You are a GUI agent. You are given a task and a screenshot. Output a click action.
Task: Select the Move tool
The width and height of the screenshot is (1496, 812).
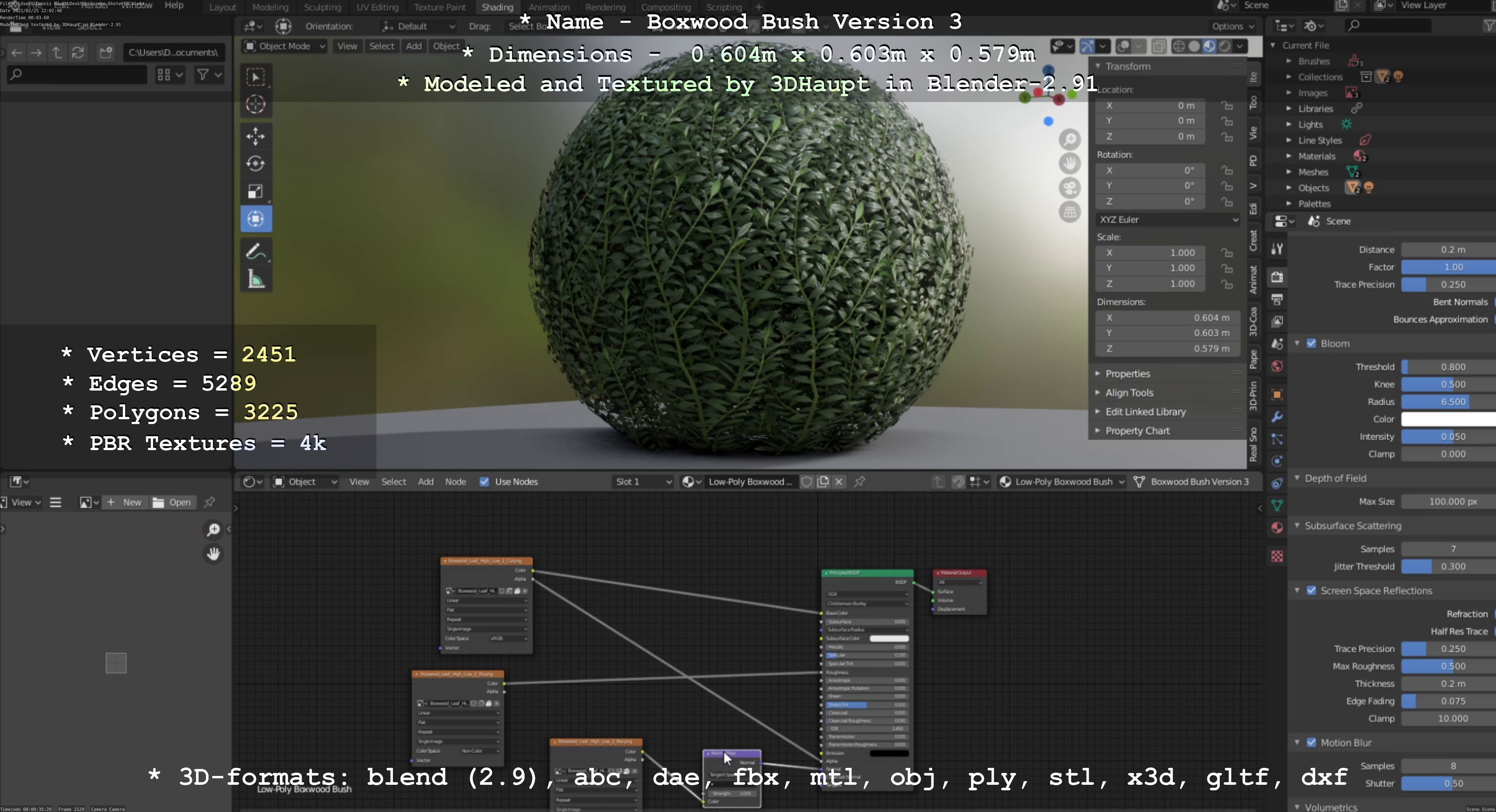coord(256,136)
